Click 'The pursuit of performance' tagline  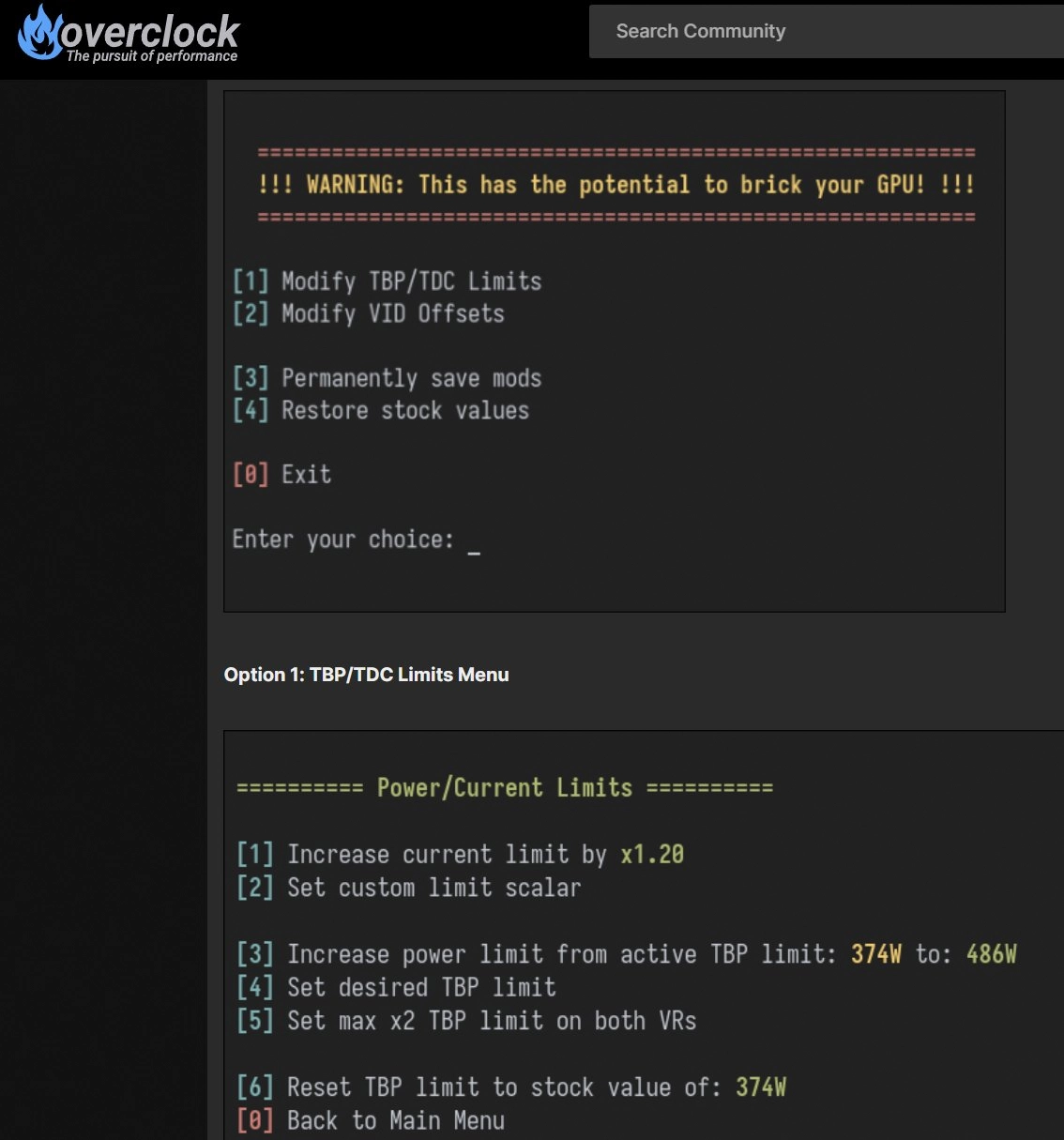coord(152,56)
